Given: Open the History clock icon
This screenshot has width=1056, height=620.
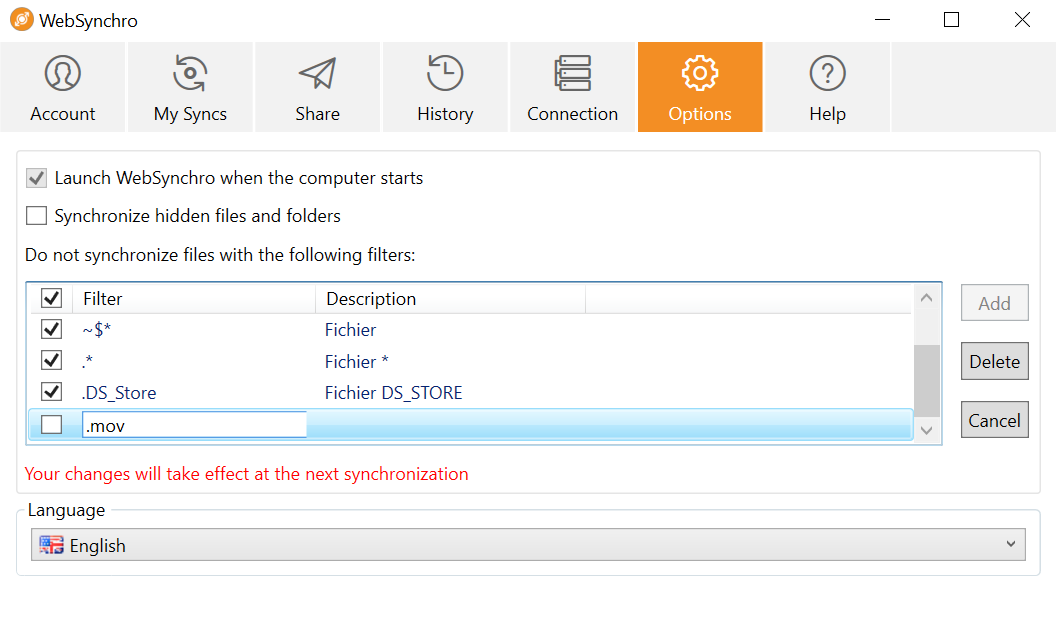Looking at the screenshot, I should click(x=445, y=73).
